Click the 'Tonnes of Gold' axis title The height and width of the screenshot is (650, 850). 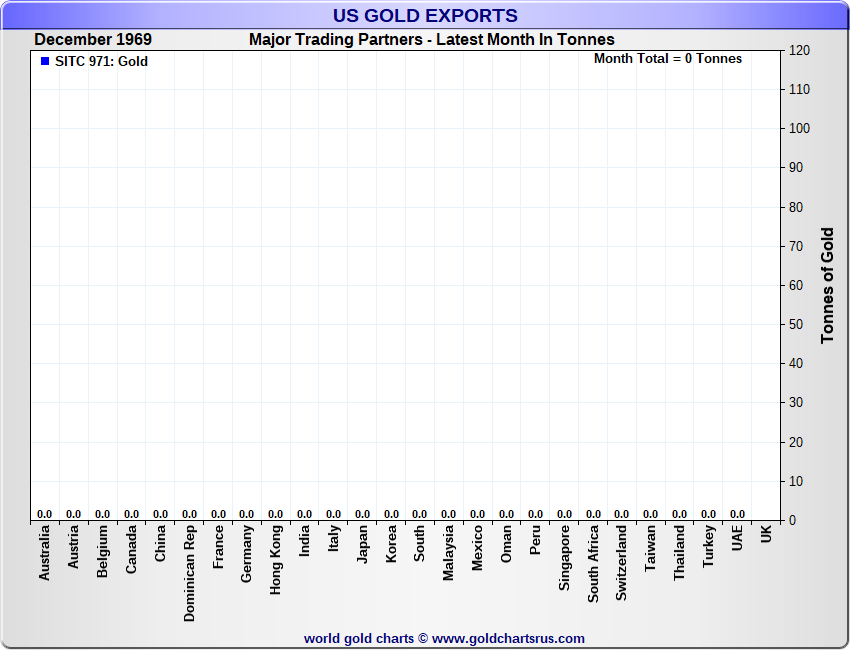coord(827,286)
